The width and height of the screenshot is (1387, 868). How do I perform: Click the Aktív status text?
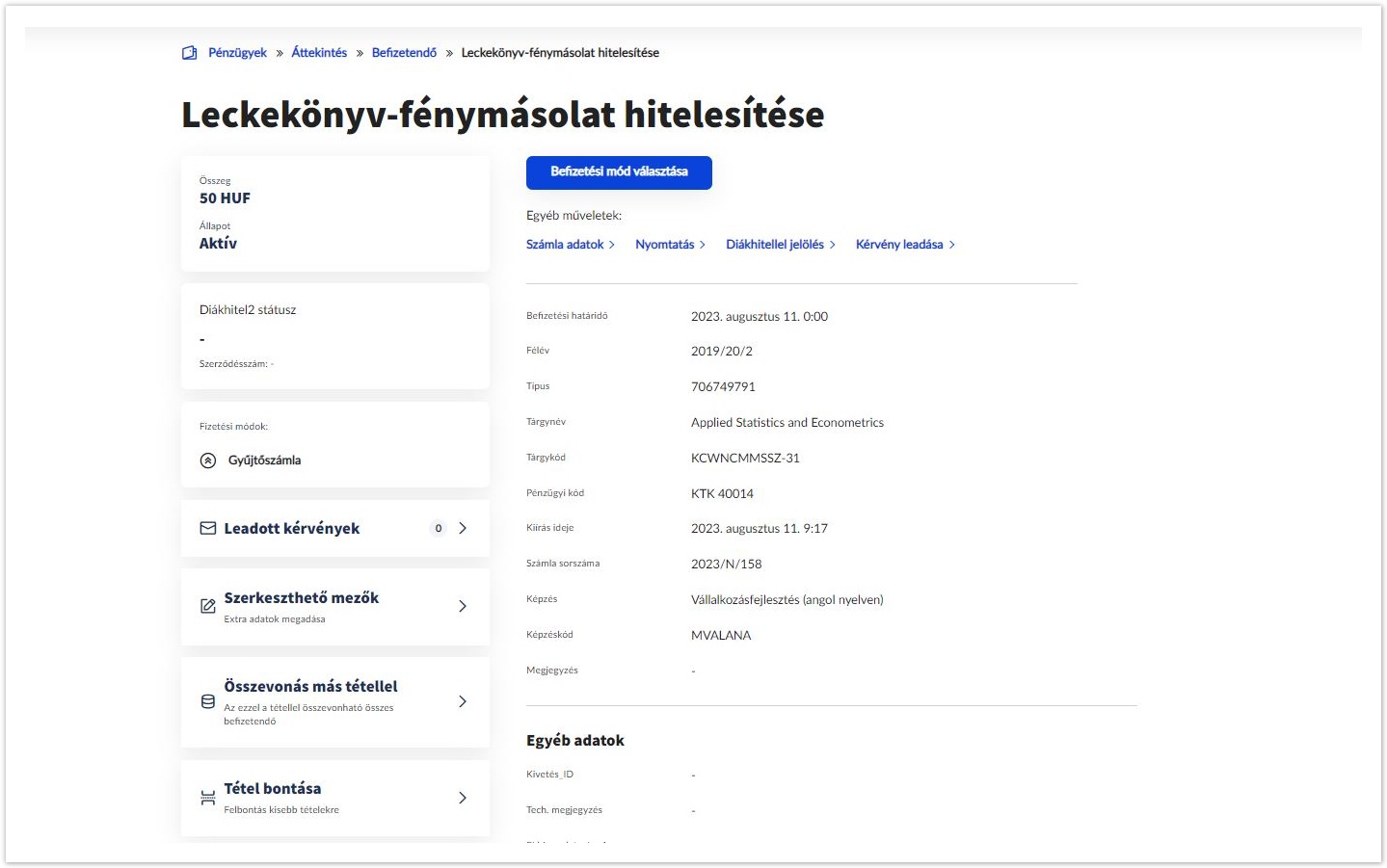point(218,244)
